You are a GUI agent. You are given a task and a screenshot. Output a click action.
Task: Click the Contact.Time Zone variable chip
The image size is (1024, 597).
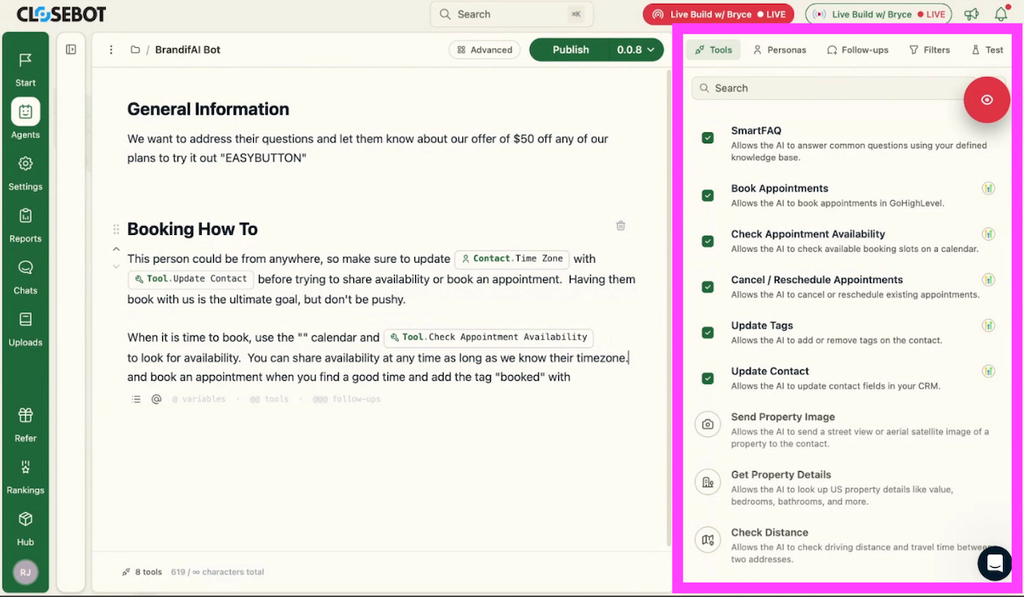[512, 259]
